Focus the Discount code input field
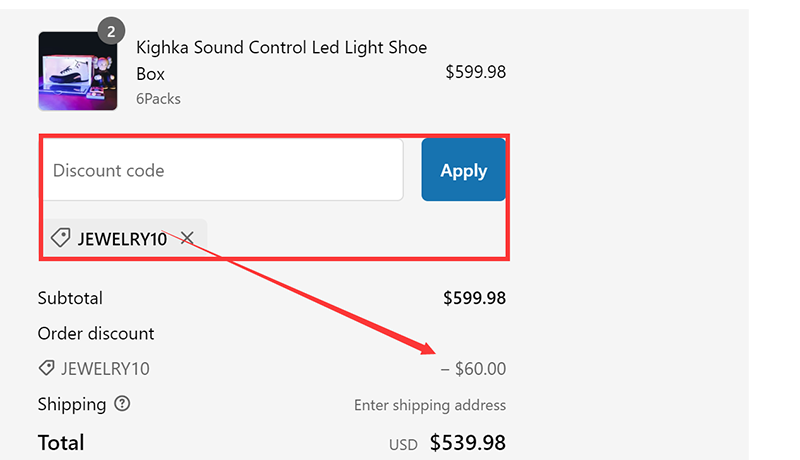This screenshot has height=460, width=800. tap(222, 170)
